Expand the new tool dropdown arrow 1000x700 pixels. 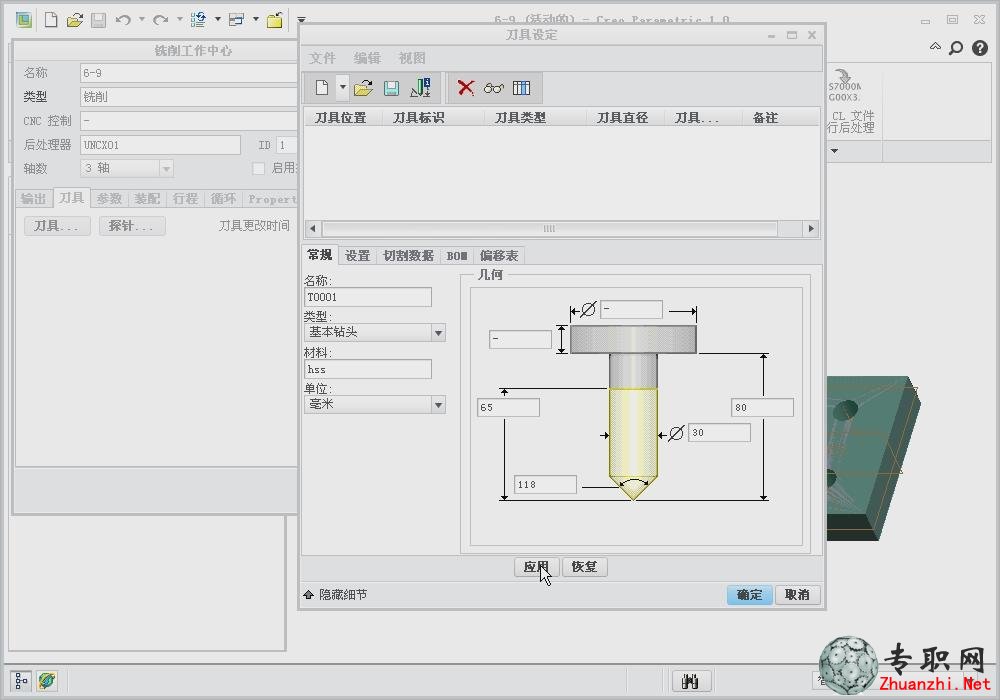click(342, 87)
